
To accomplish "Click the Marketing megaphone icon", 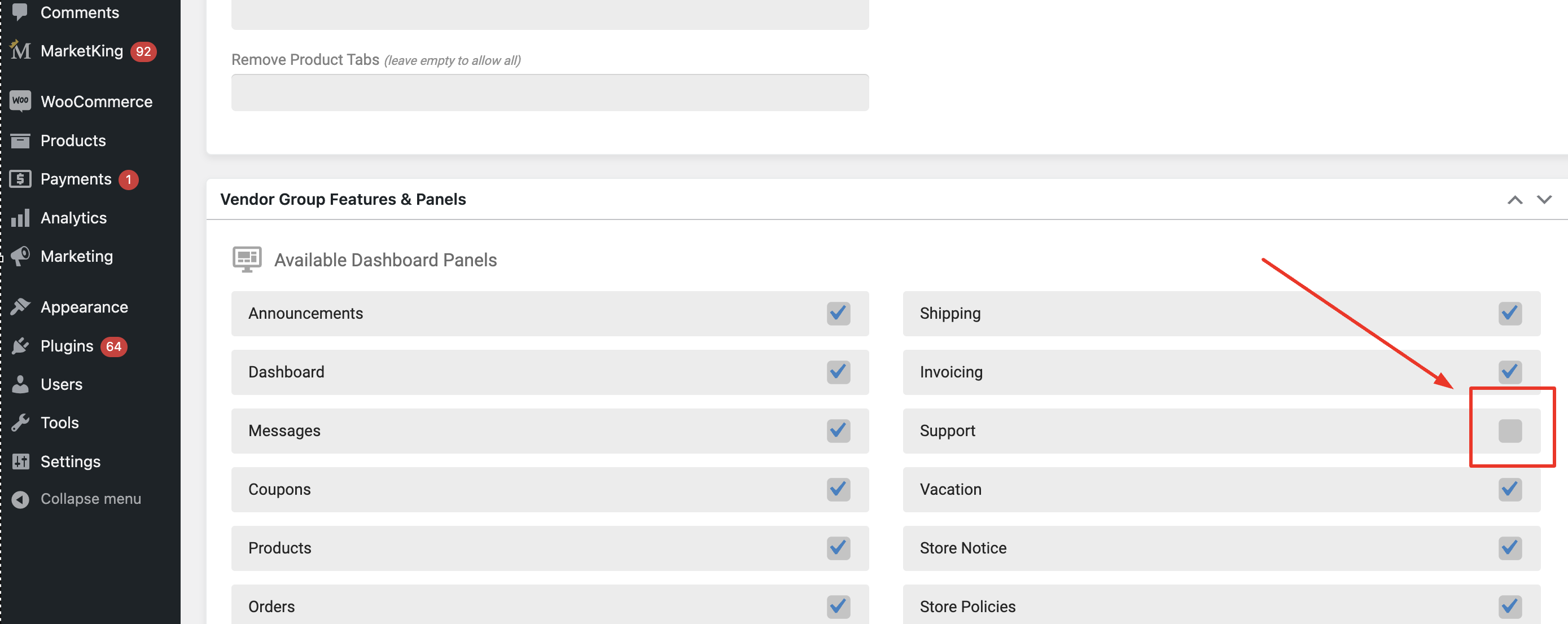I will 20,256.
